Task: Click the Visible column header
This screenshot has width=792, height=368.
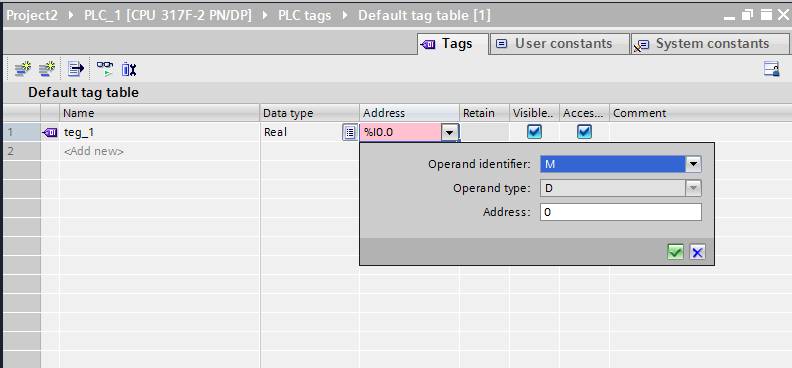Action: pos(534,113)
